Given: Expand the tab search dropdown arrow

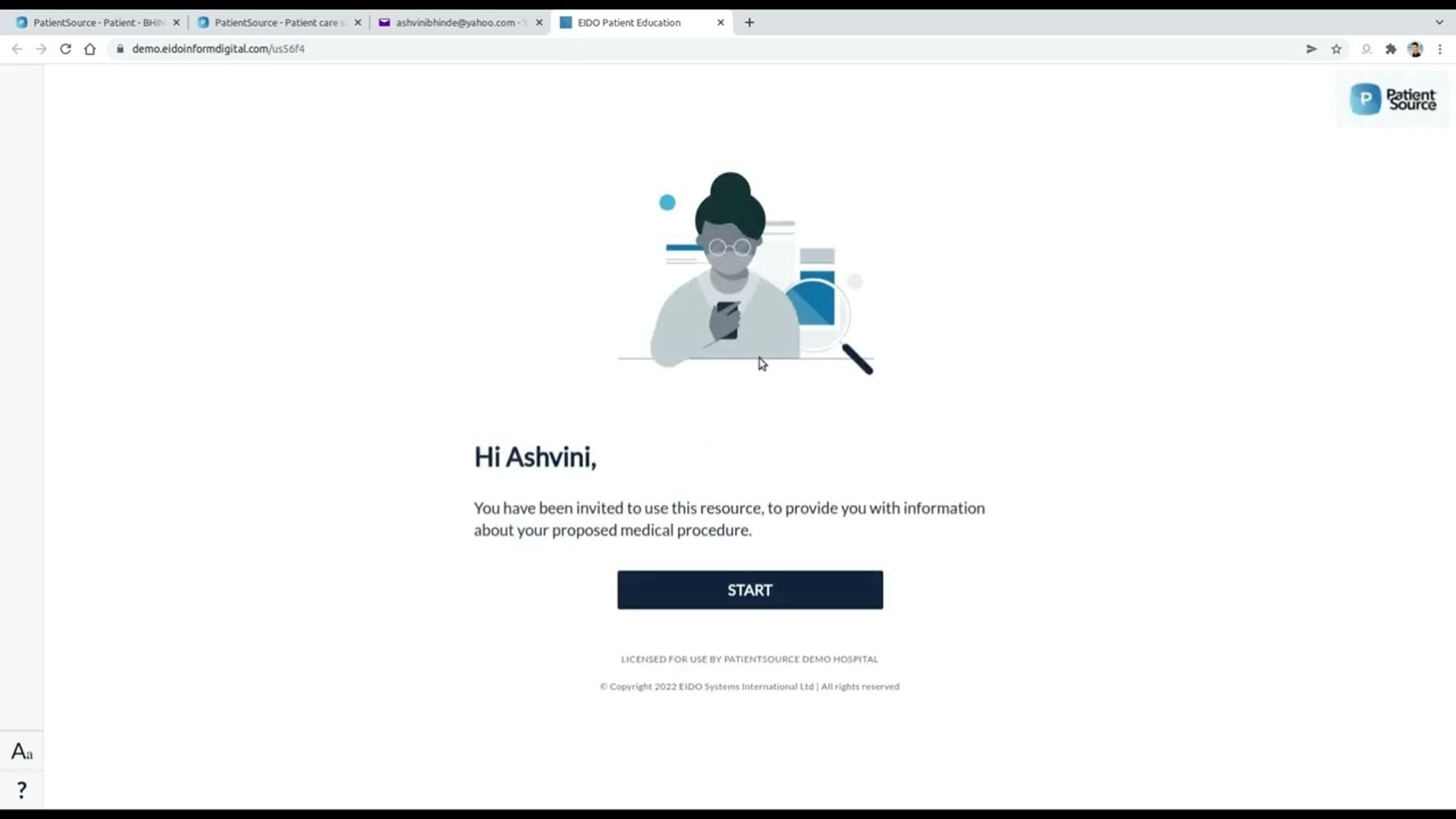Looking at the screenshot, I should [x=1439, y=23].
